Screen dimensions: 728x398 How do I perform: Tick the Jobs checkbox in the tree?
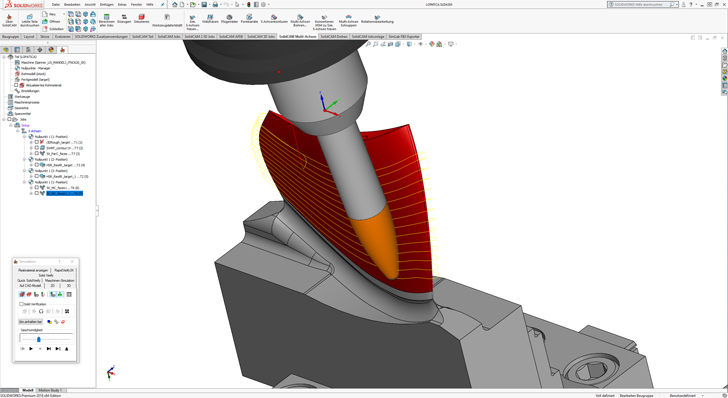tap(9, 119)
